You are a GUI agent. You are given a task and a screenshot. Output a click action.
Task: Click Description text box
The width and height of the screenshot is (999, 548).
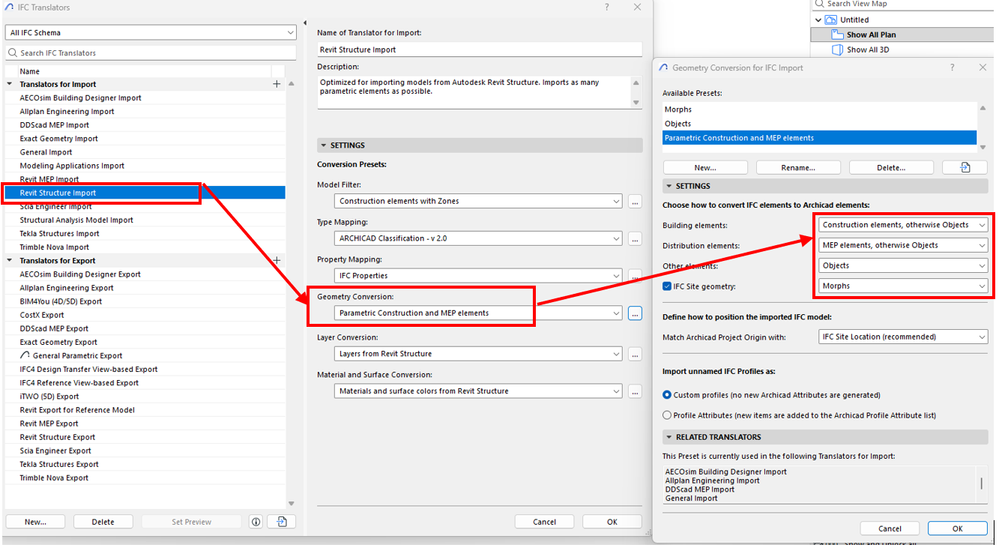click(x=475, y=92)
